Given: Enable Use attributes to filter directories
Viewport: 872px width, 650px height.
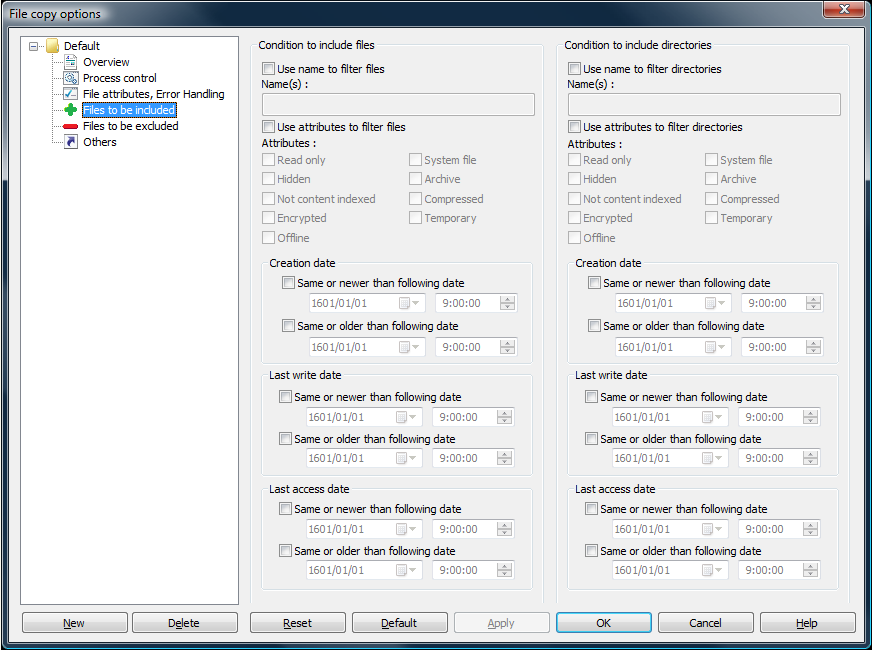Looking at the screenshot, I should coord(573,127).
